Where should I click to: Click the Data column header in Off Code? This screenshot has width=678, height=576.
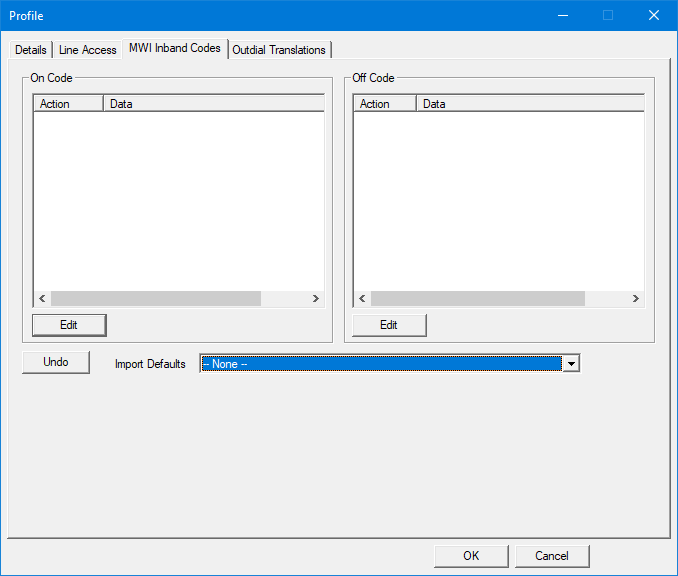click(530, 104)
